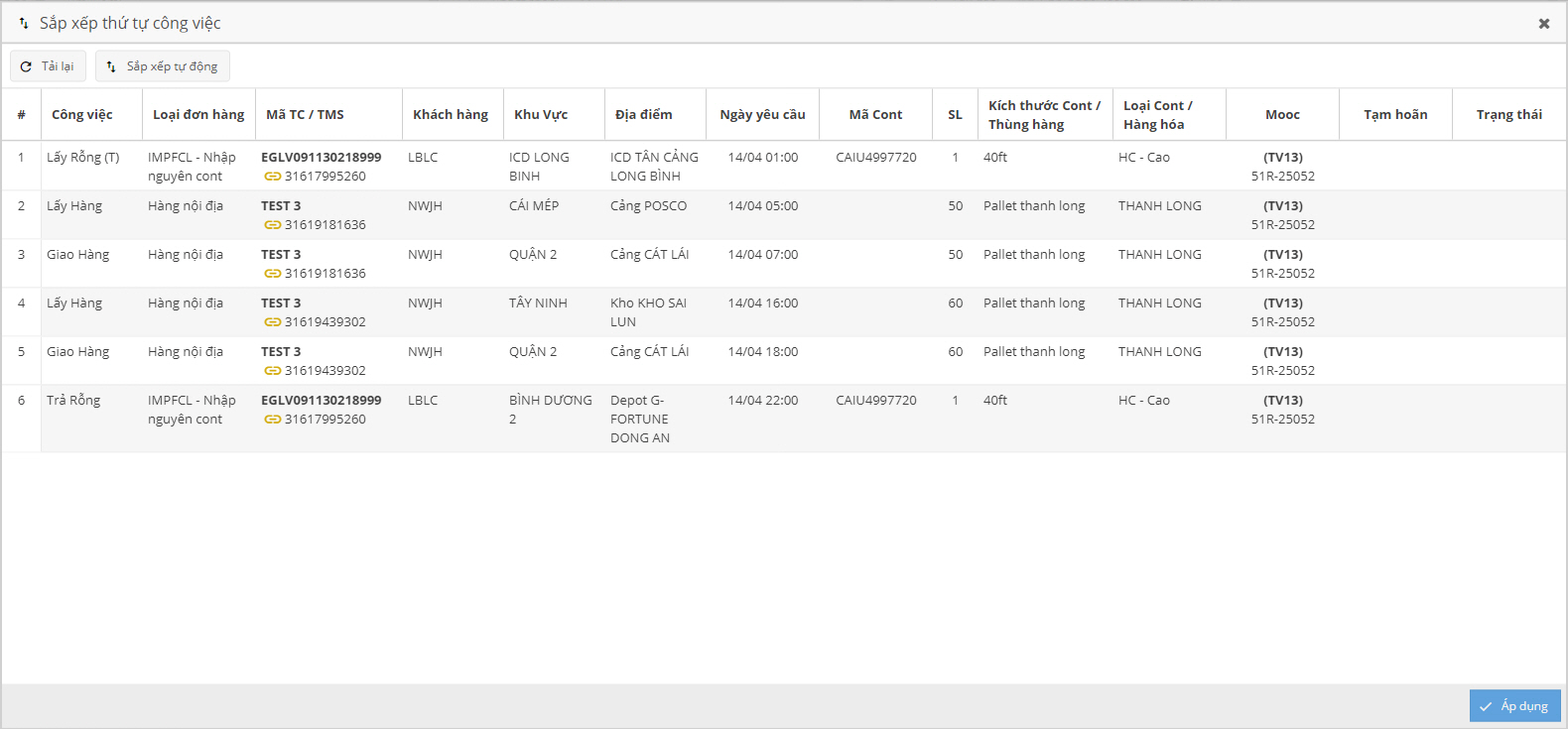The width and height of the screenshot is (1568, 729).
Task: Click the Cảng POSCO location cell
Action: pyautogui.click(x=648, y=206)
